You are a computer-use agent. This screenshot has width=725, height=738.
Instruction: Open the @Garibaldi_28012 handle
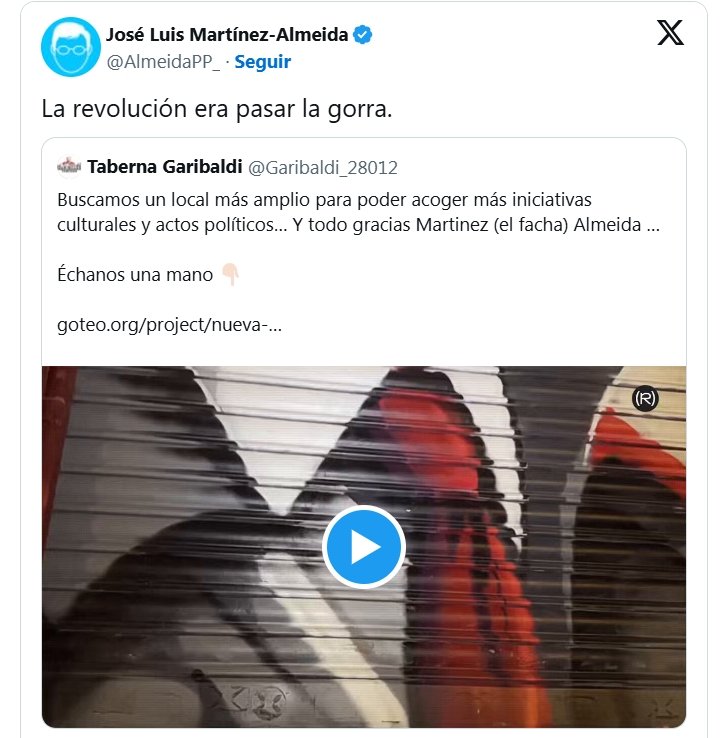pyautogui.click(x=323, y=168)
